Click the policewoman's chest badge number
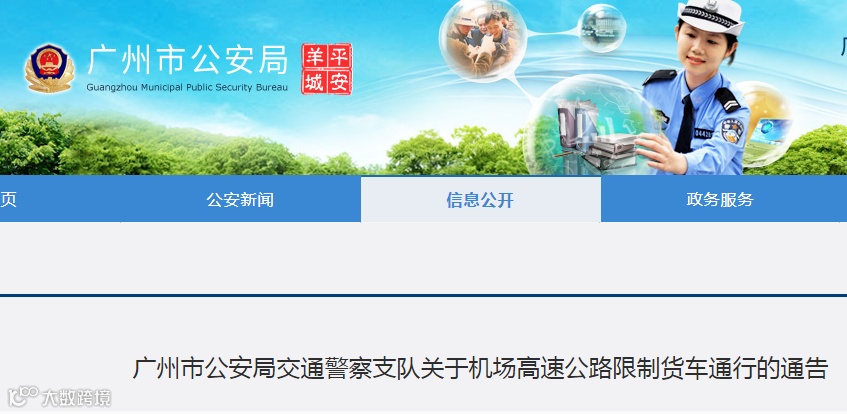847x414 pixels. coord(703,133)
